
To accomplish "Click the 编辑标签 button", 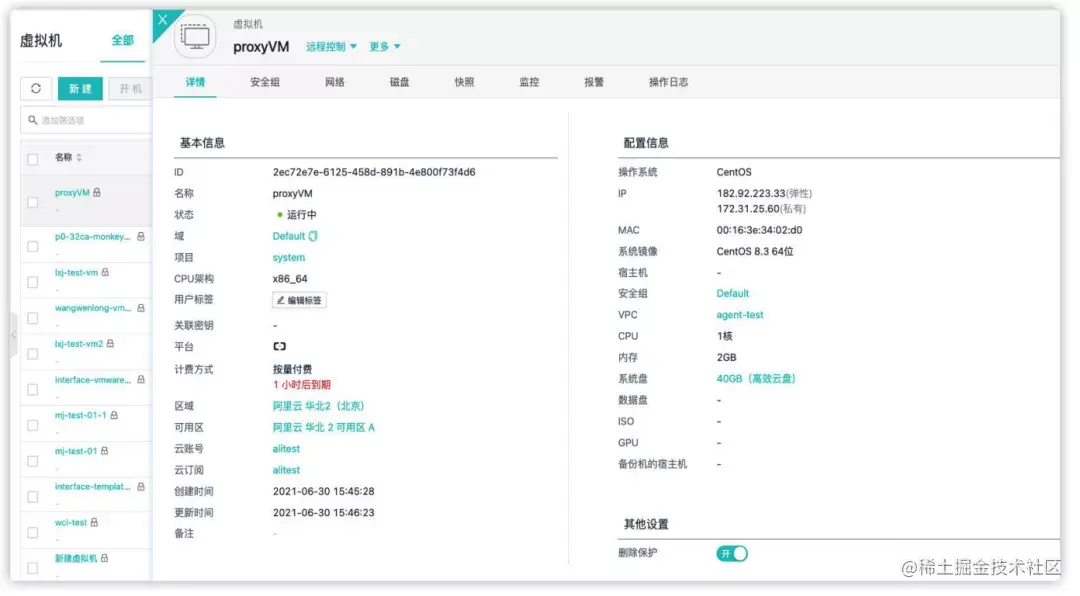I will [x=298, y=299].
